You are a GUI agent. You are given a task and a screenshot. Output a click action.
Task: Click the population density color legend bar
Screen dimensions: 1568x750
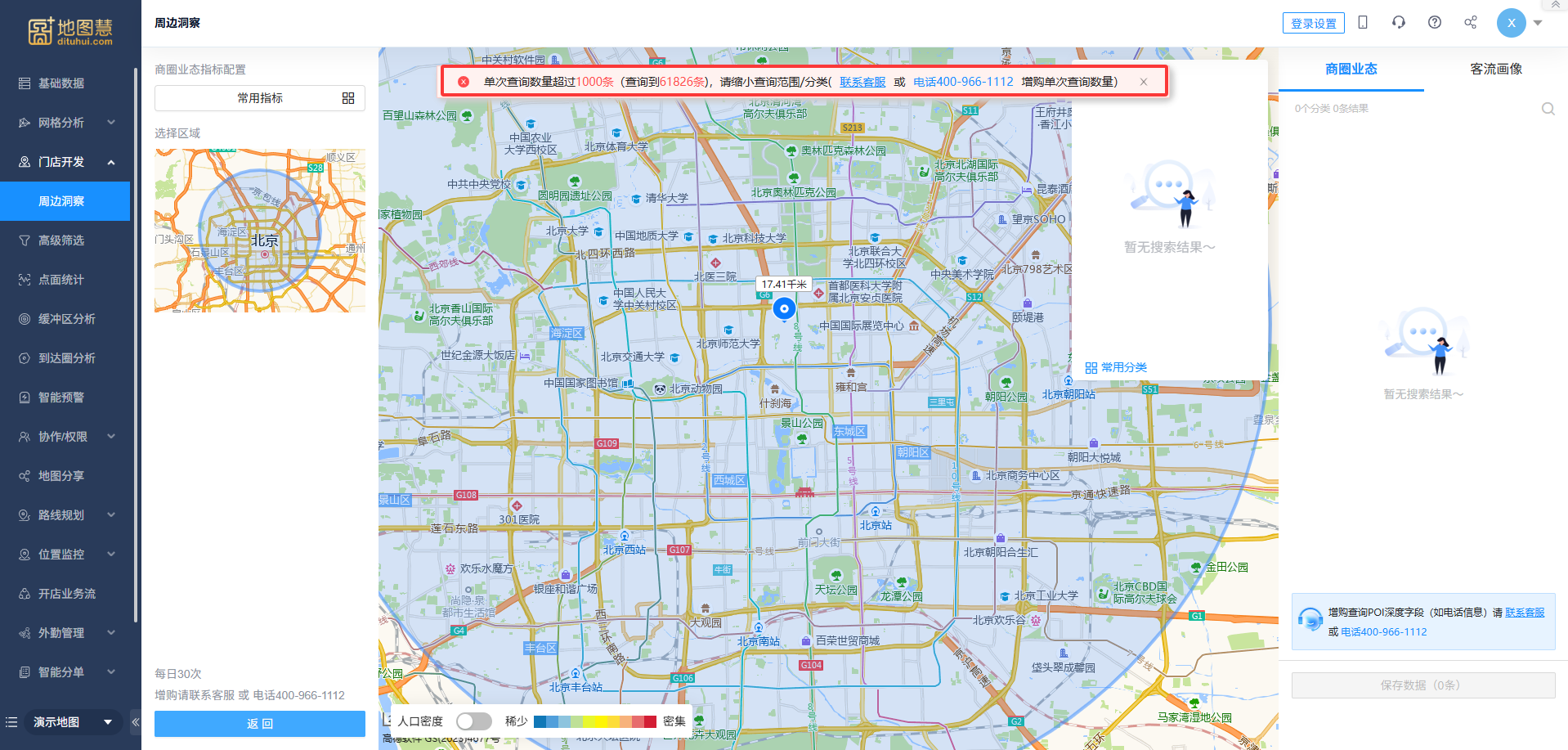coord(594,721)
